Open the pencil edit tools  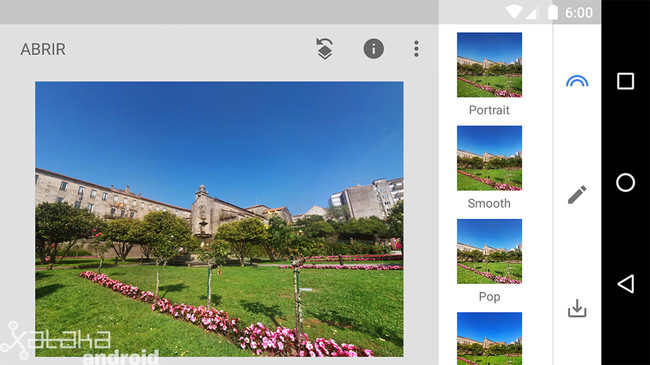tap(577, 194)
